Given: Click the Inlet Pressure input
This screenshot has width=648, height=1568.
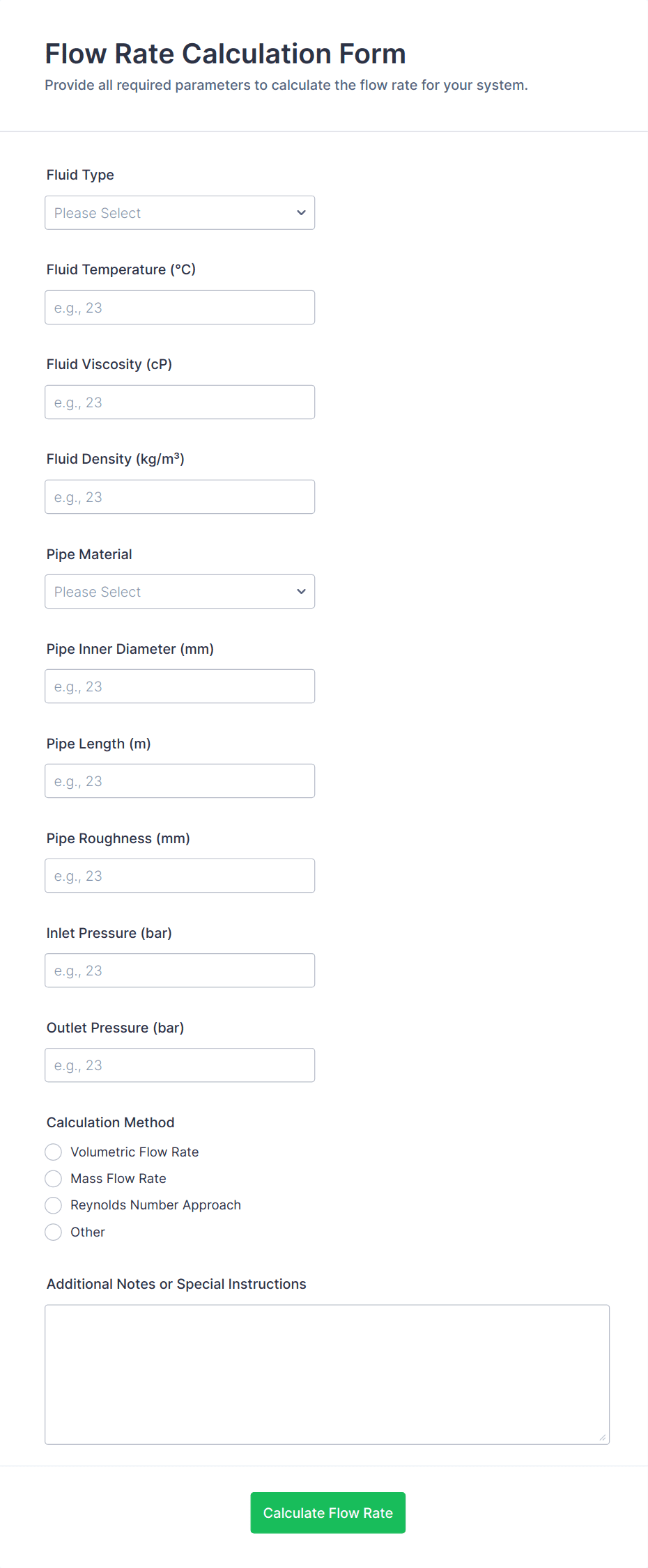Looking at the screenshot, I should tap(179, 971).
